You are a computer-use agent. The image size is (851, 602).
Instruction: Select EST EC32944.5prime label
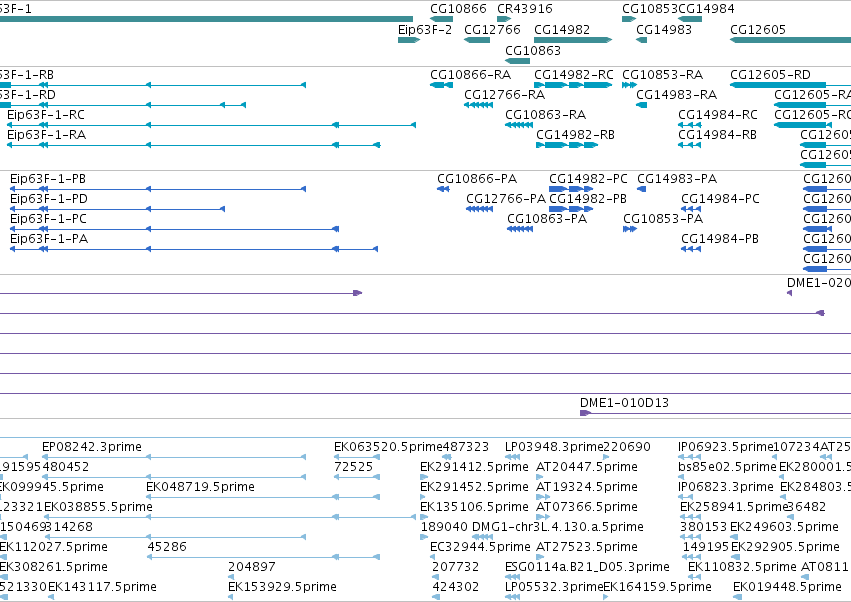coord(480,547)
